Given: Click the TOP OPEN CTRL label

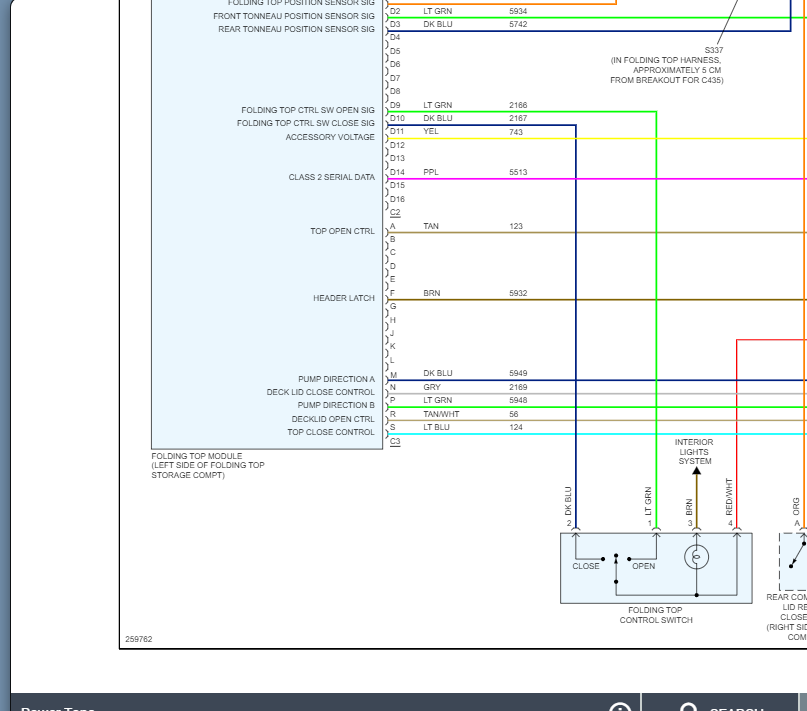Looking at the screenshot, I should [342, 231].
